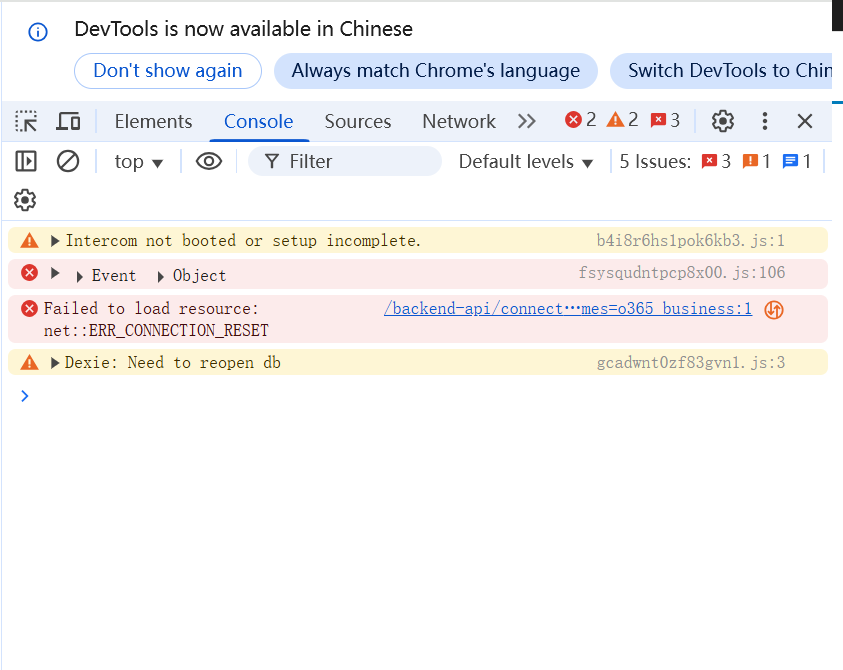Toggle the device toolbar icon
843x670 pixels.
click(x=68, y=121)
